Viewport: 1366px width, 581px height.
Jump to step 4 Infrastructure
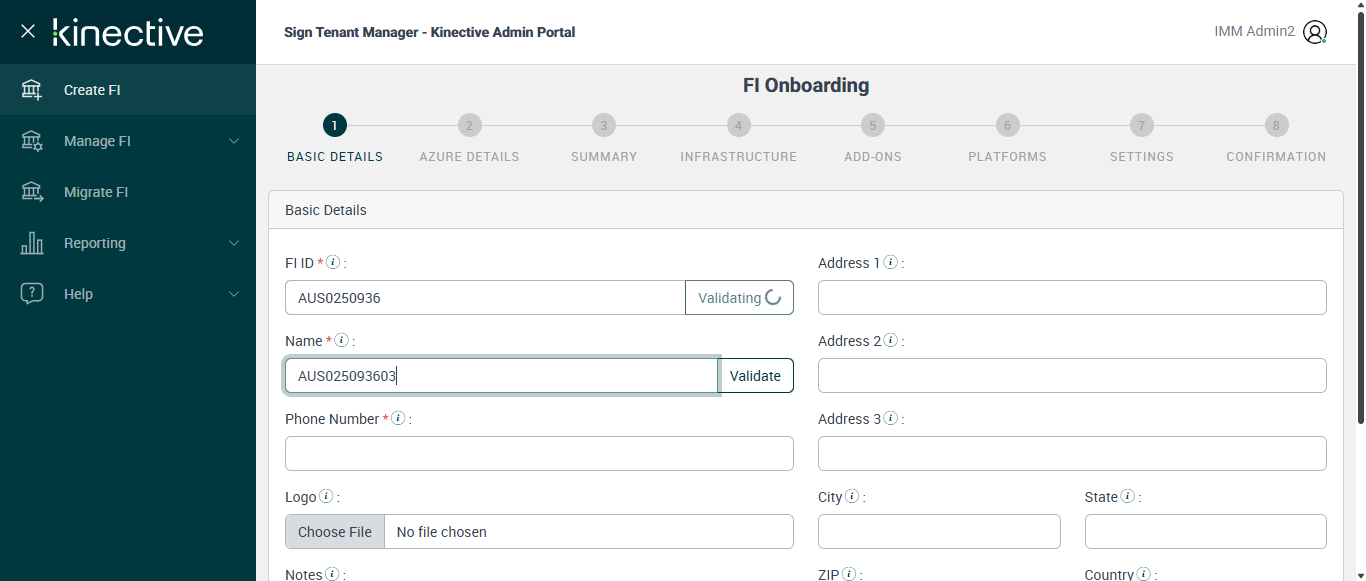coord(738,126)
